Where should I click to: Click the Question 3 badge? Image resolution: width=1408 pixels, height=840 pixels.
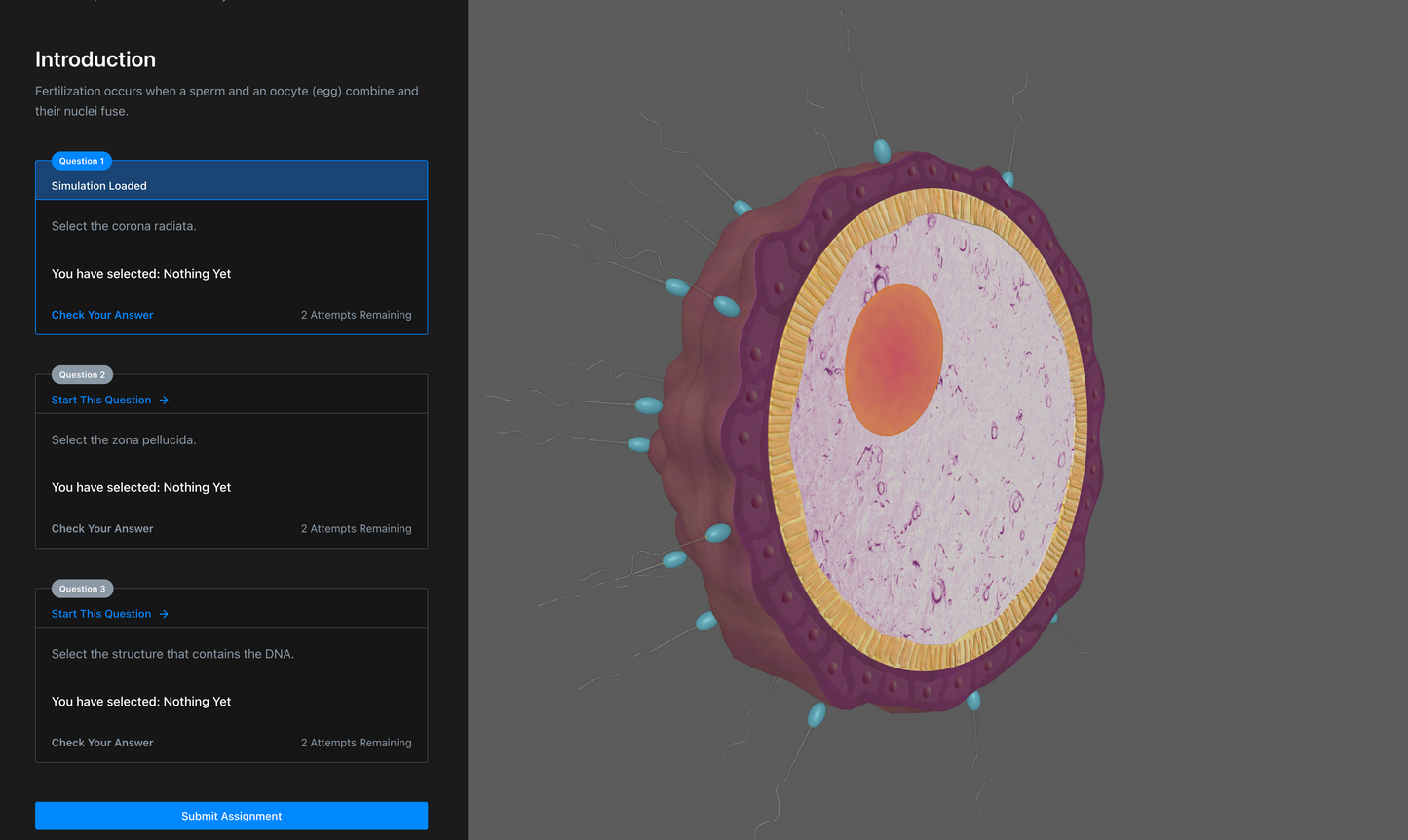pyautogui.click(x=82, y=589)
